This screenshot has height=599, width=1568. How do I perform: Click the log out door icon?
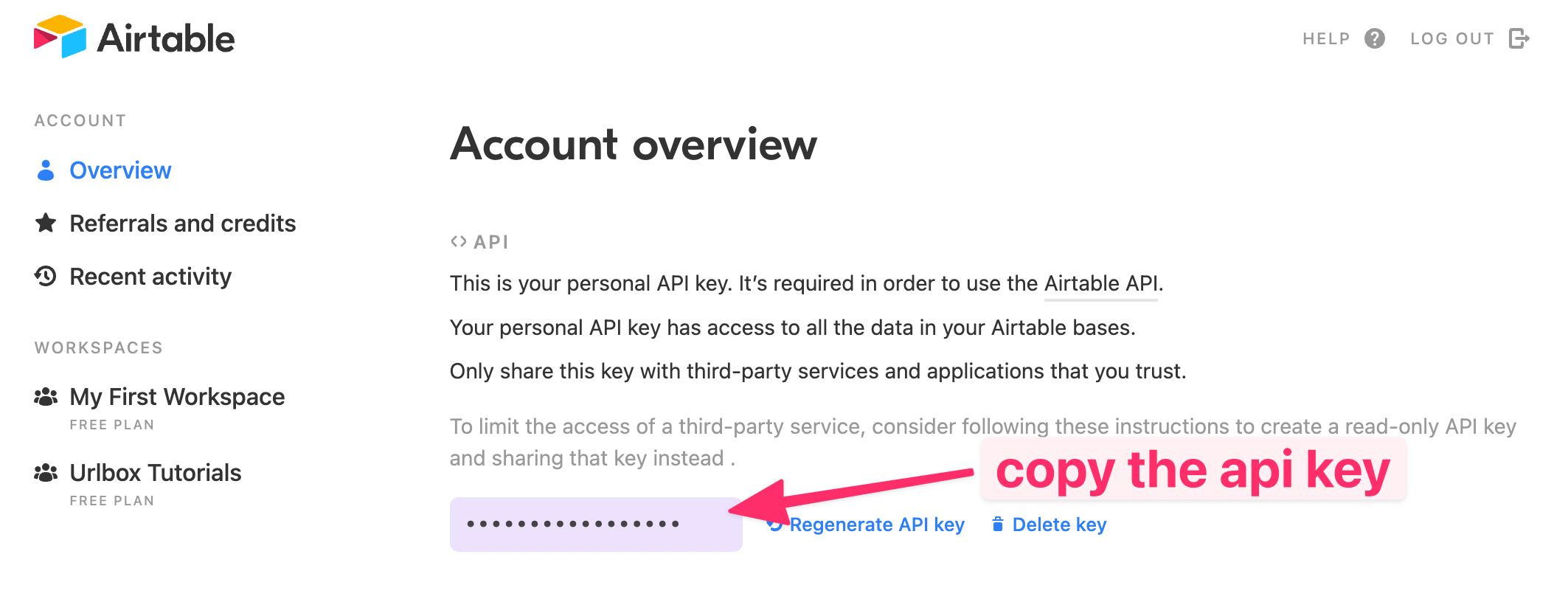(x=1519, y=38)
